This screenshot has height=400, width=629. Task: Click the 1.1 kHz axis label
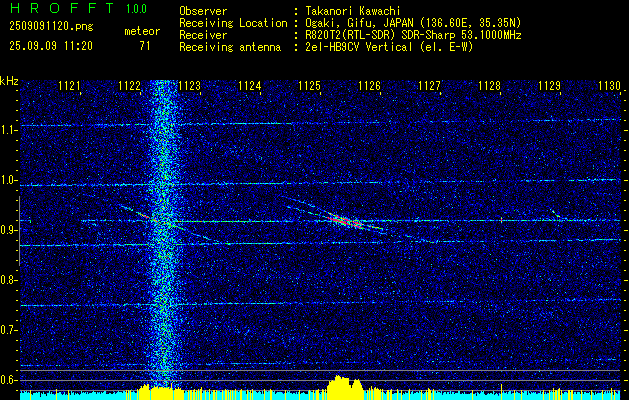(x=8, y=130)
